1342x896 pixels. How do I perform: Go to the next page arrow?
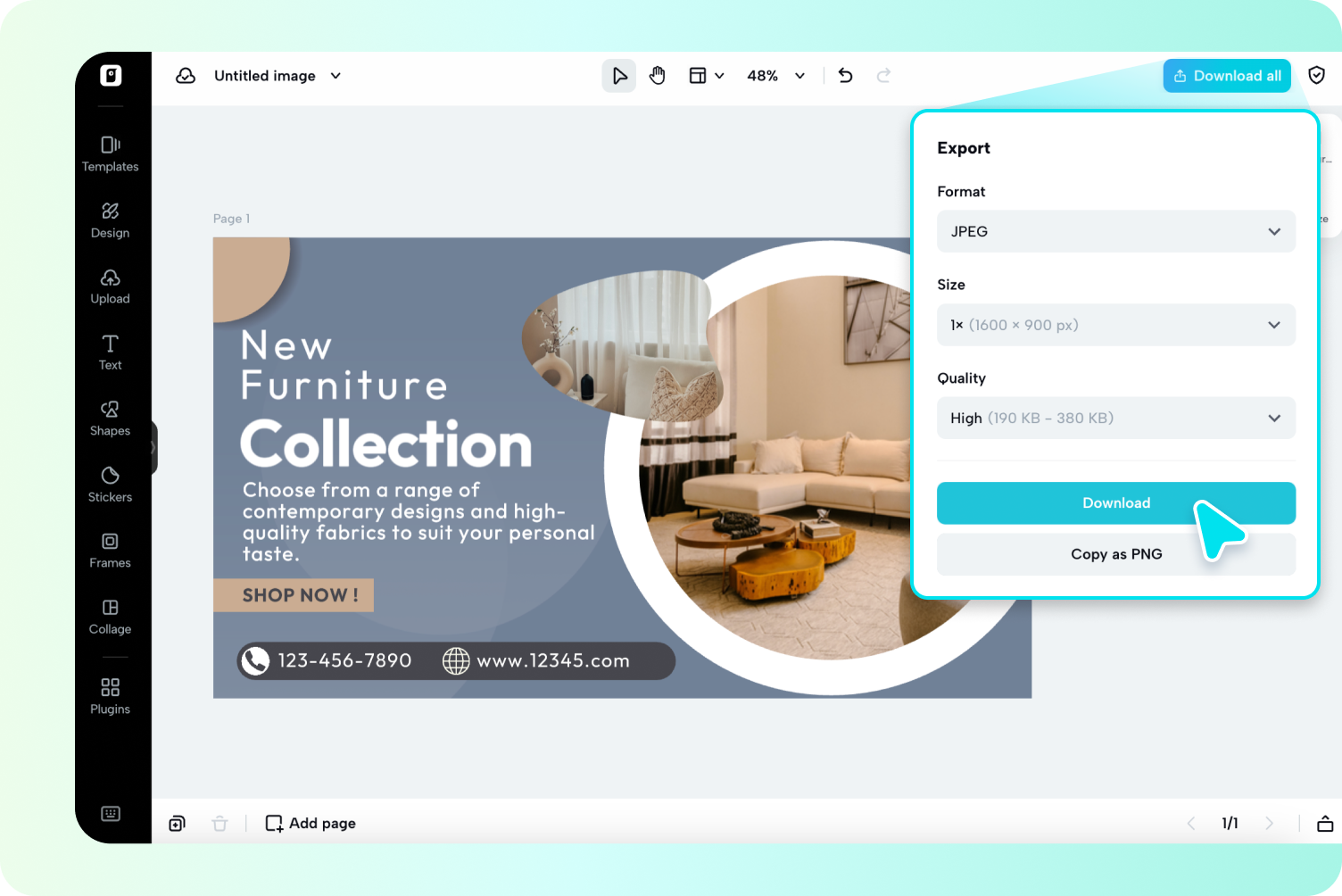(x=1269, y=823)
